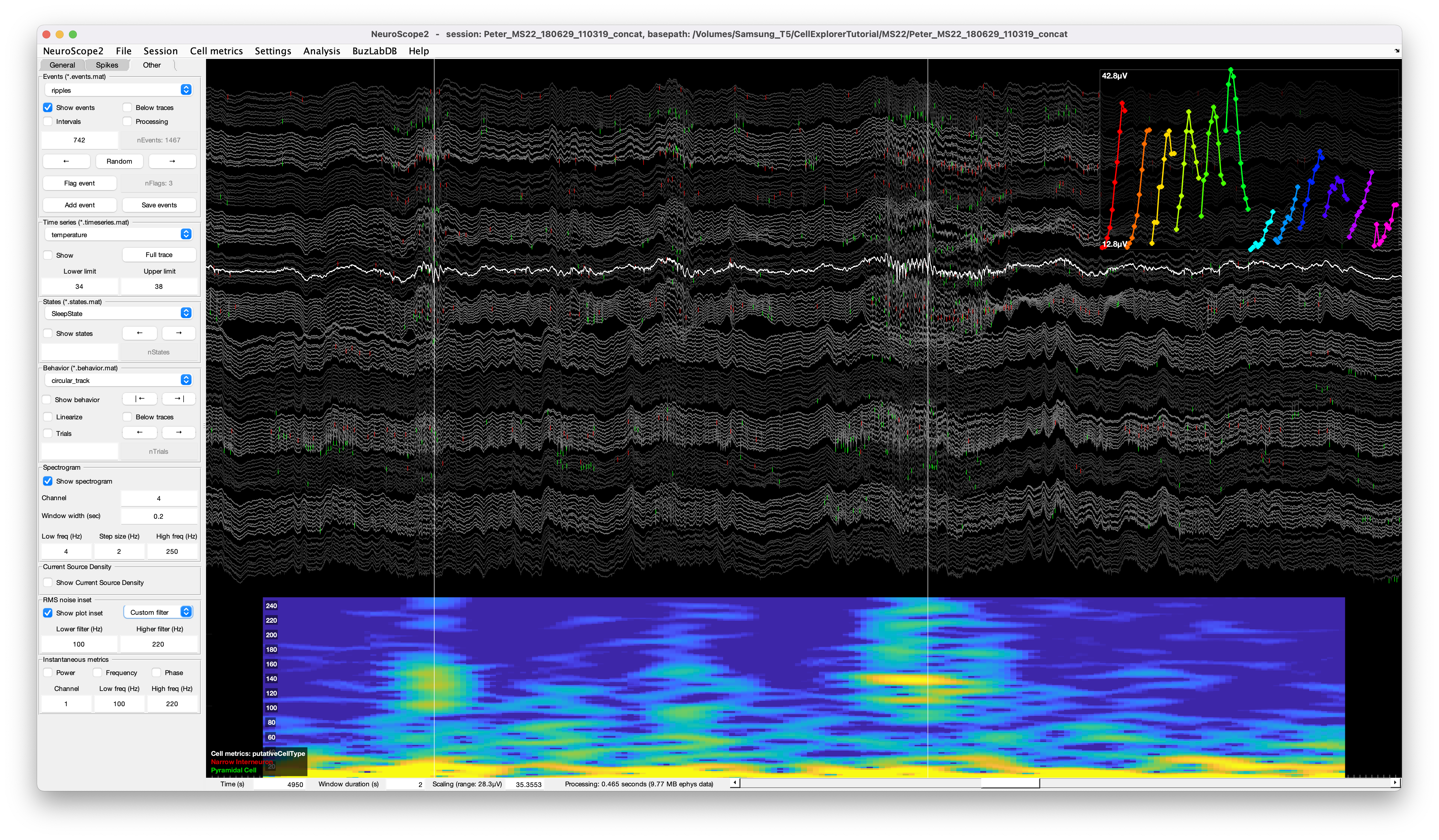Image resolution: width=1439 pixels, height=840 pixels.
Task: Jump to behavior end arrow
Action: tap(179, 399)
